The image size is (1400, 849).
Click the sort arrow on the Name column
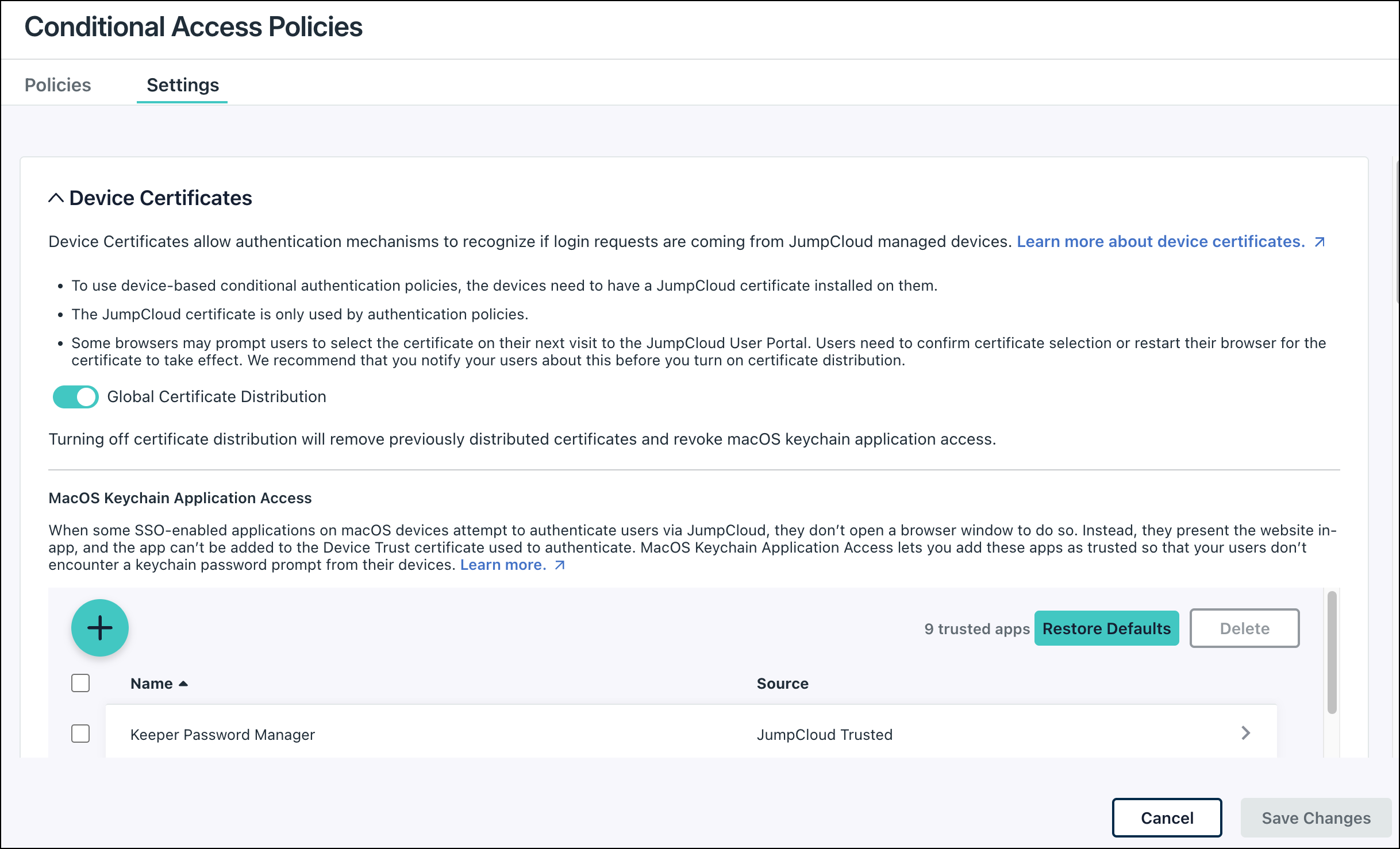pos(183,684)
